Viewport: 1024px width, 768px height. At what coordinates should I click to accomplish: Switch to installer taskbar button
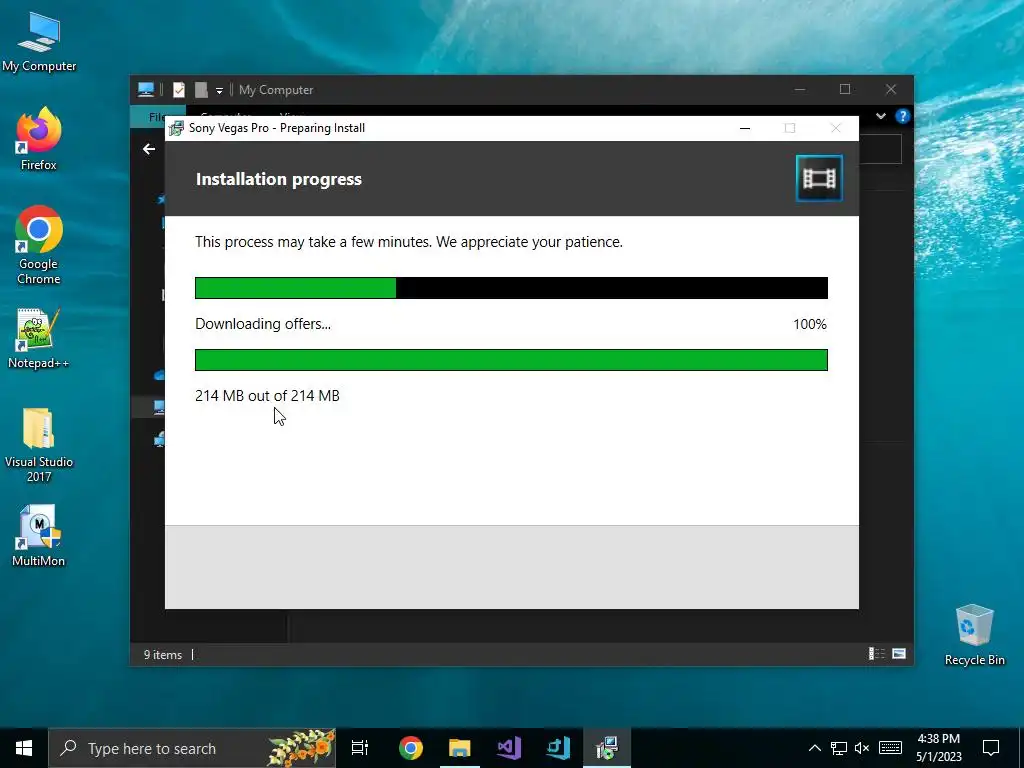pos(607,748)
